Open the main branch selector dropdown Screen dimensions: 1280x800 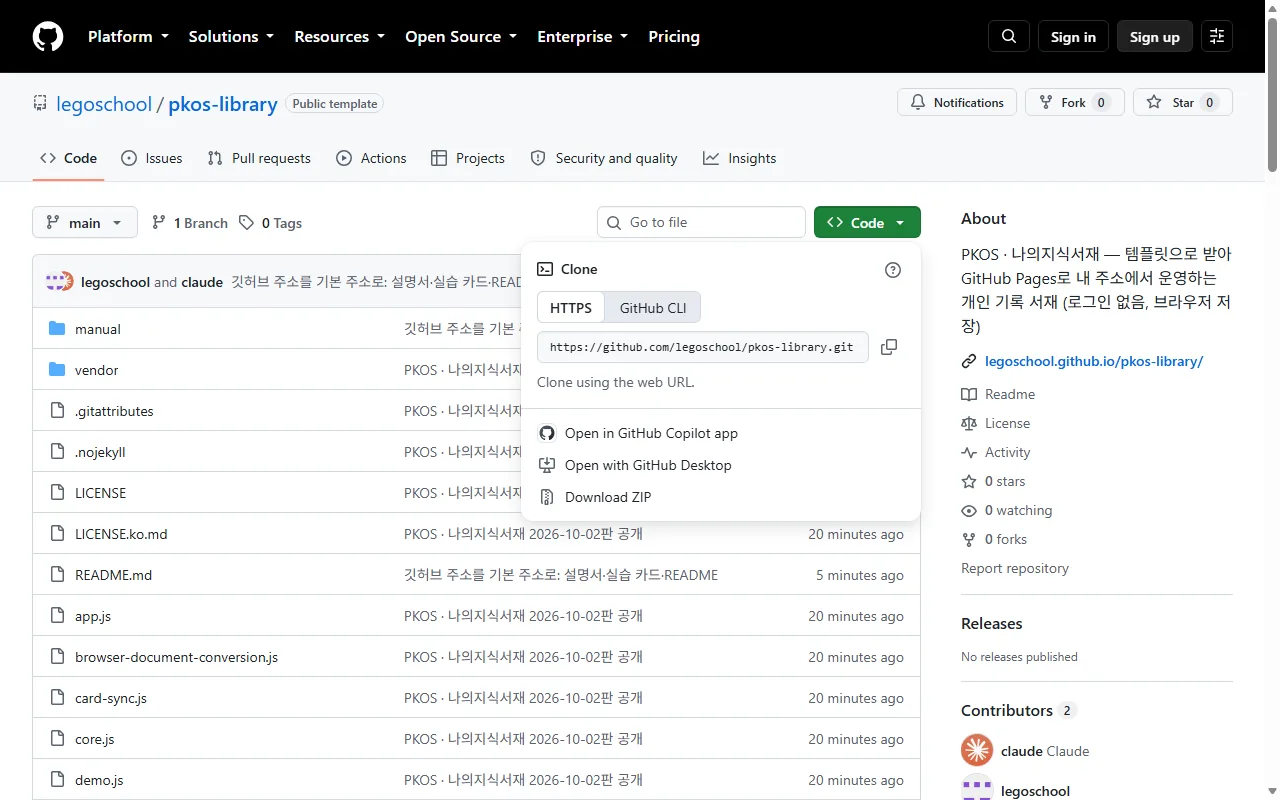click(85, 223)
